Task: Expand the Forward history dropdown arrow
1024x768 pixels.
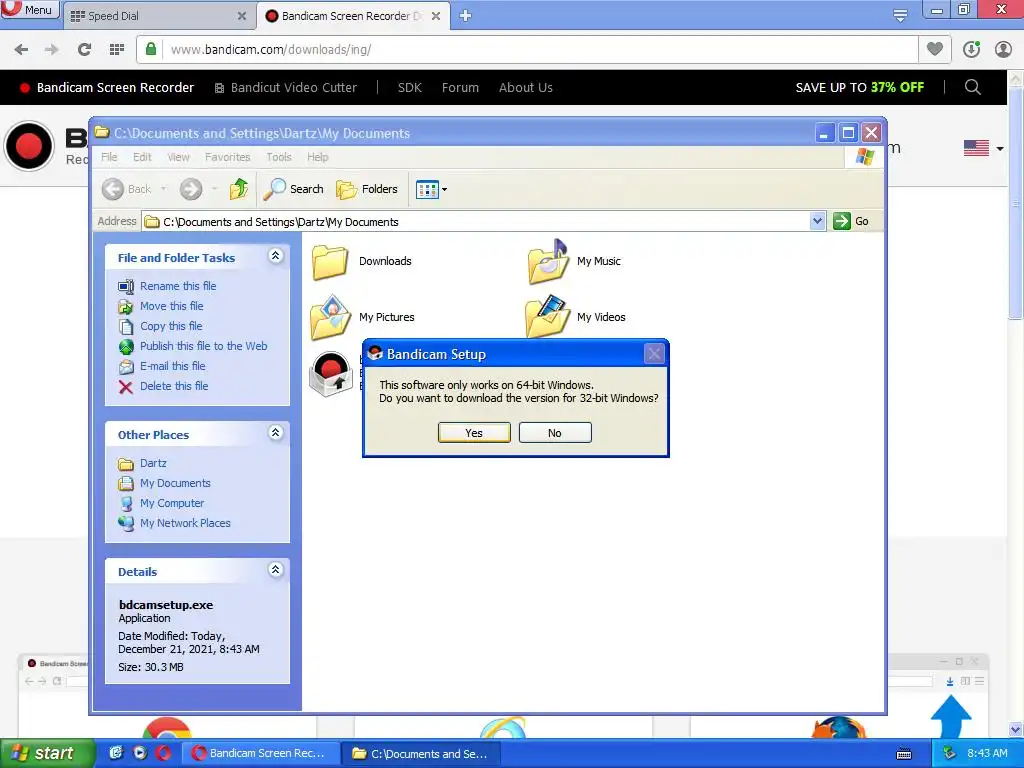Action: click(214, 189)
